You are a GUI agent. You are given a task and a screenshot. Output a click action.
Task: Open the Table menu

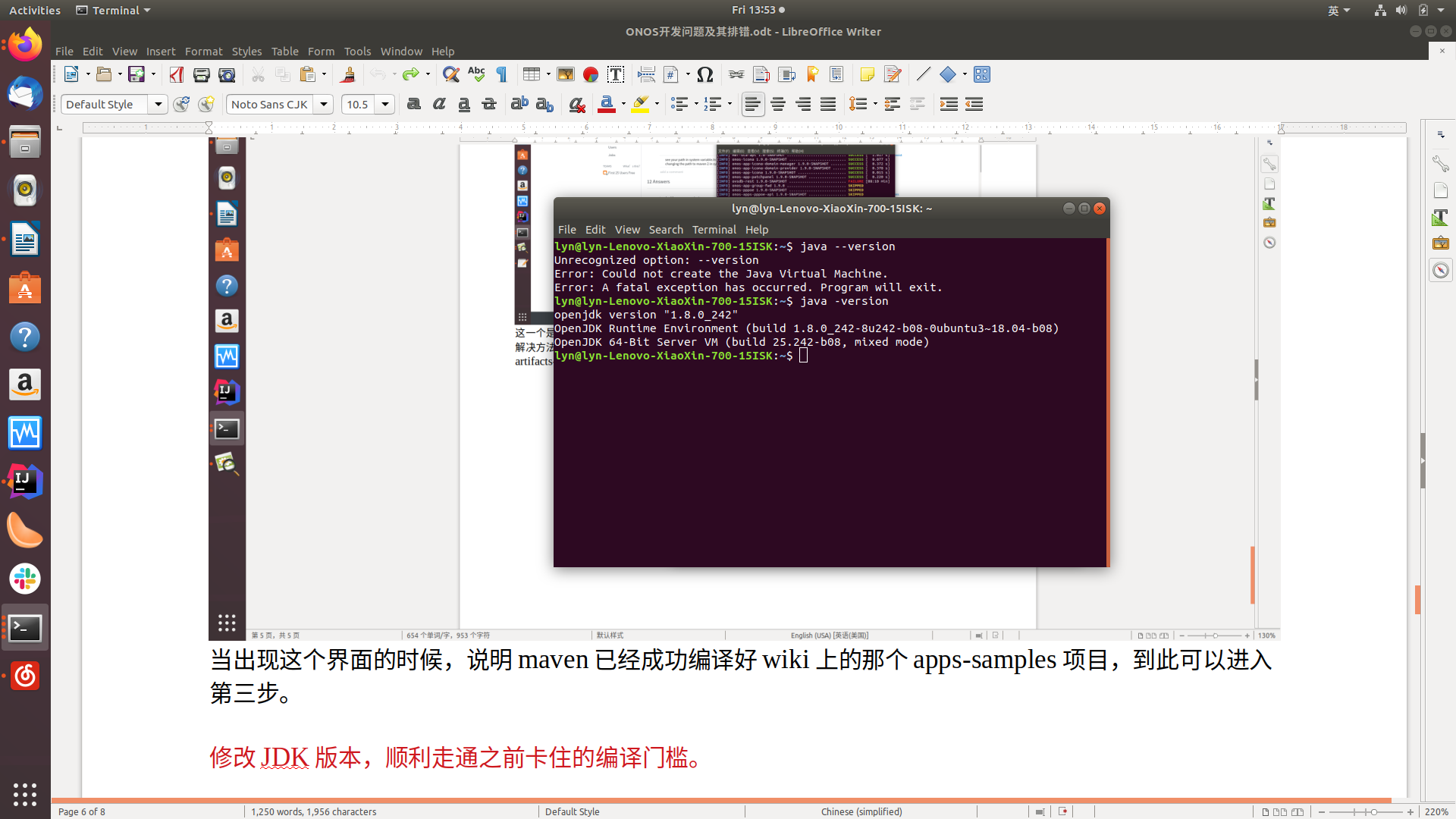tap(284, 52)
